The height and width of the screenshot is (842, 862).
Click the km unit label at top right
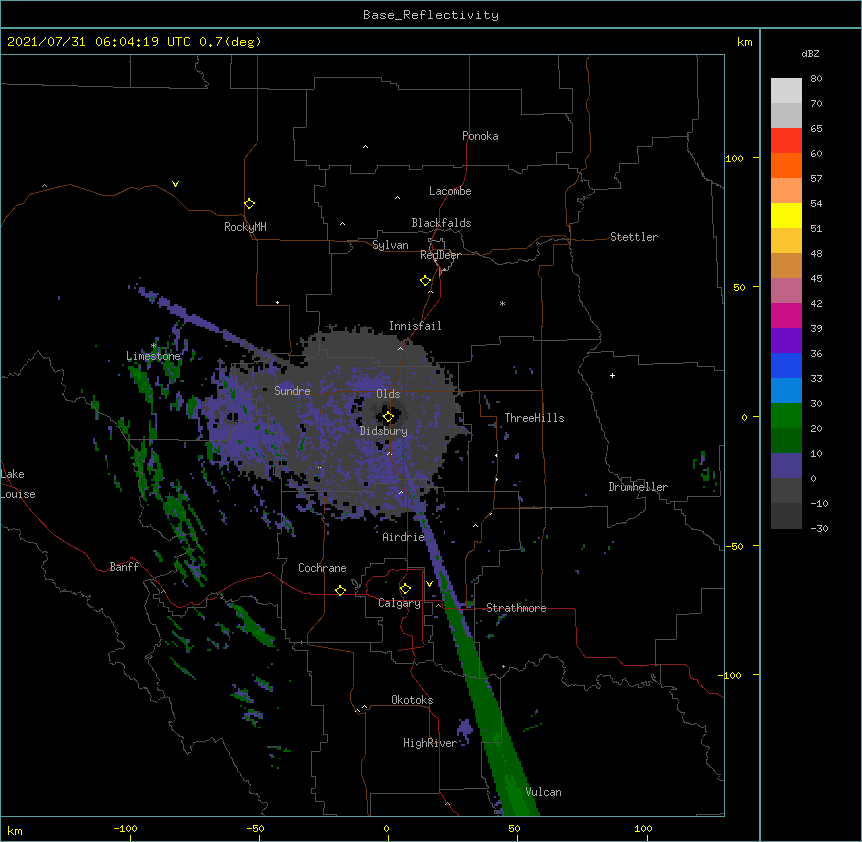[745, 42]
